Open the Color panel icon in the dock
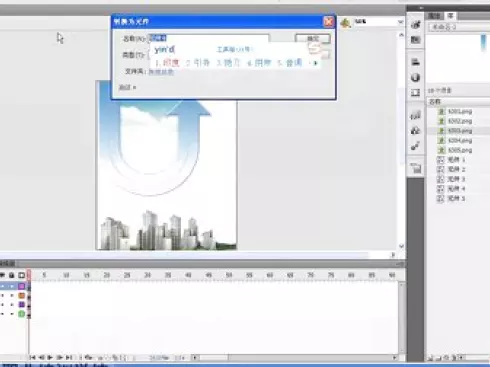Viewport: 490px width, 367px height. (415, 24)
